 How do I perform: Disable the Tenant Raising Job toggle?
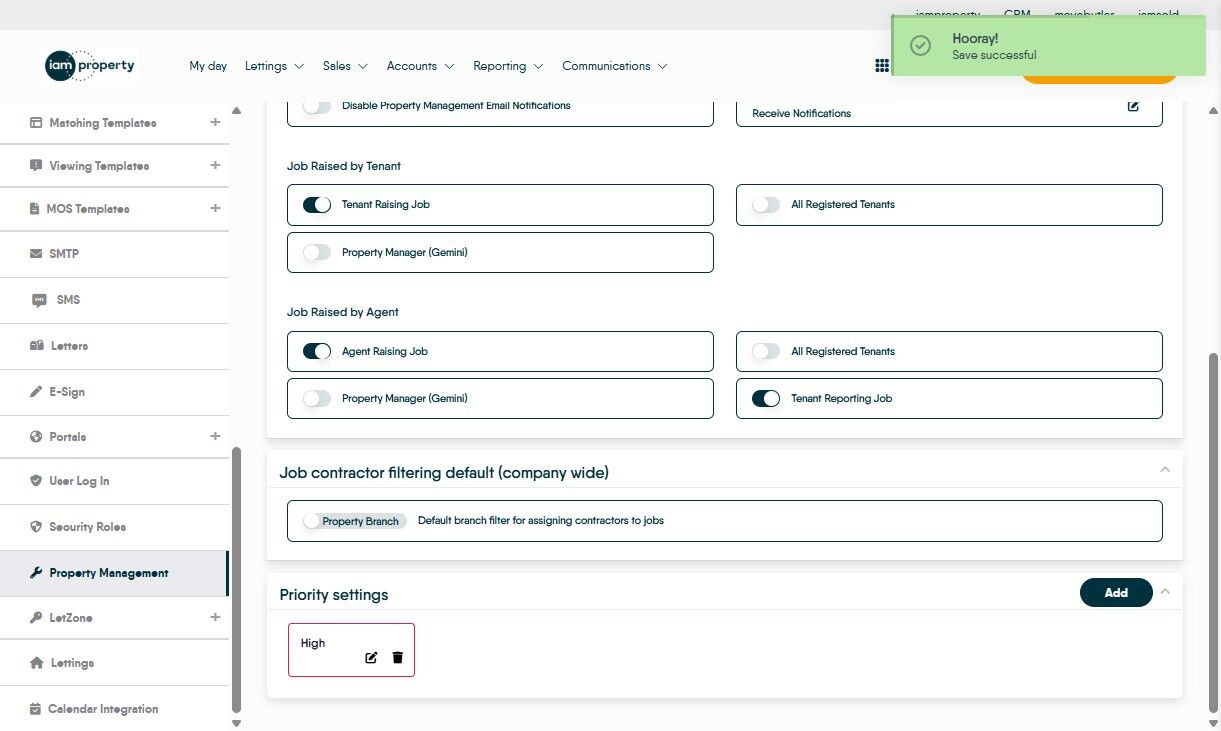317,205
